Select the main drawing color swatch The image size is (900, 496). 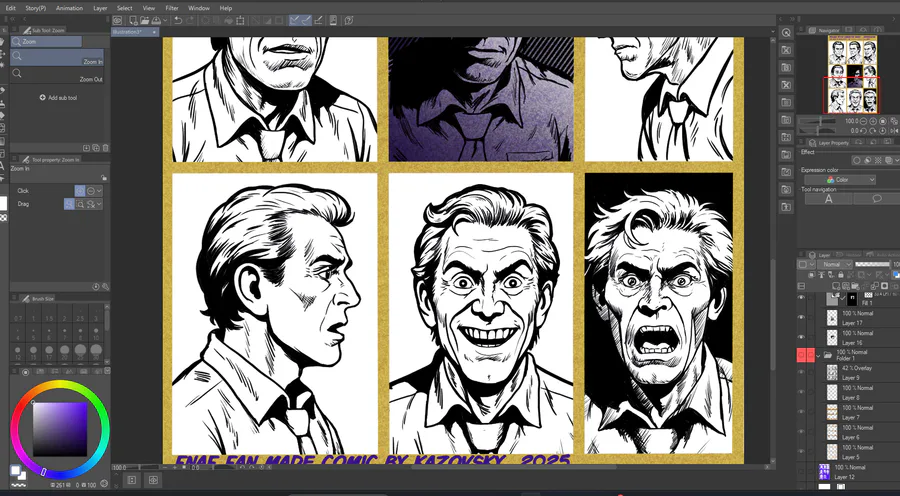tap(14, 470)
